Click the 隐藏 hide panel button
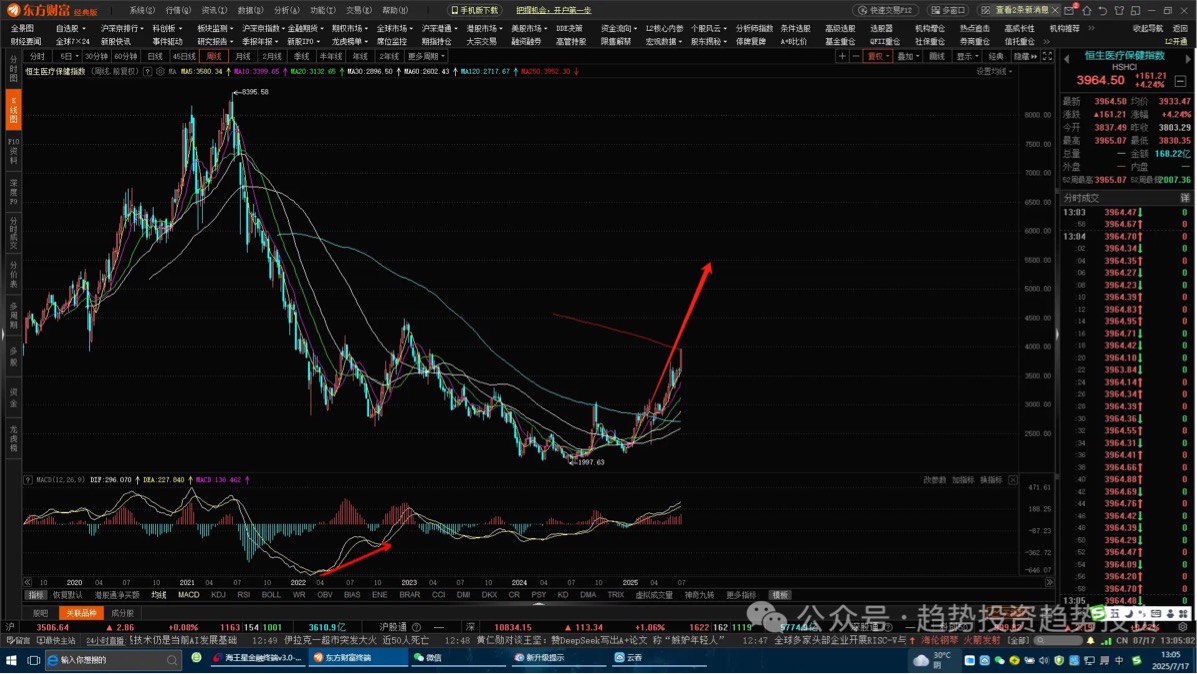The height and width of the screenshot is (674, 1197). coord(1024,56)
